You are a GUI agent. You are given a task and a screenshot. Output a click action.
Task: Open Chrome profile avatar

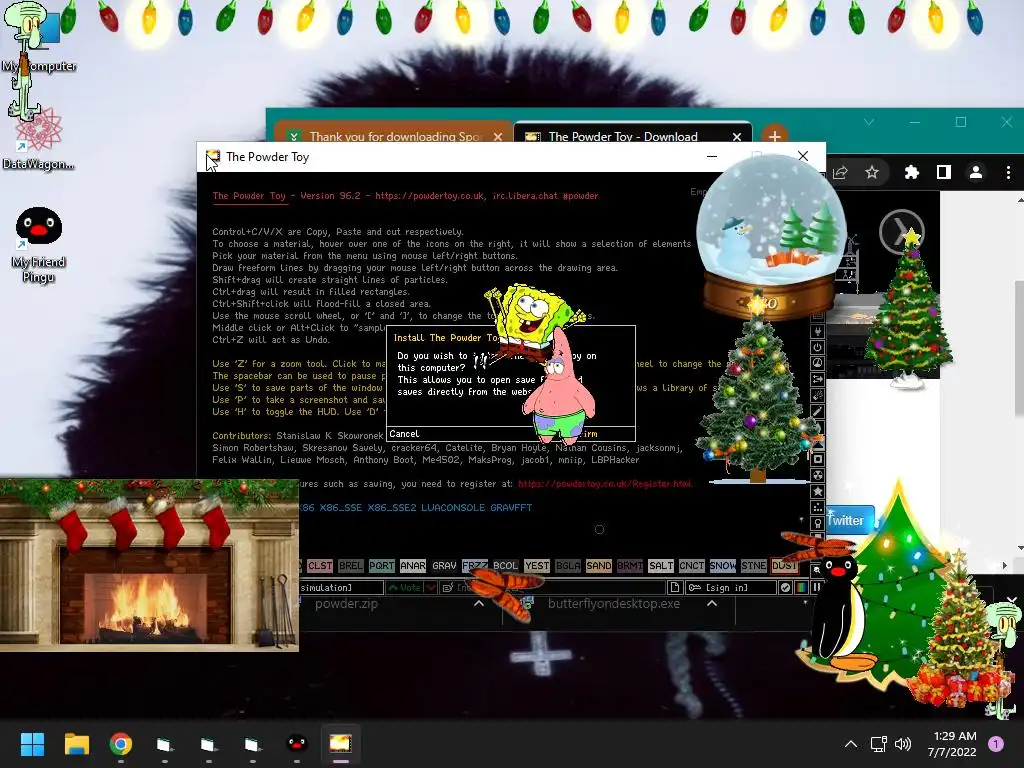[976, 172]
